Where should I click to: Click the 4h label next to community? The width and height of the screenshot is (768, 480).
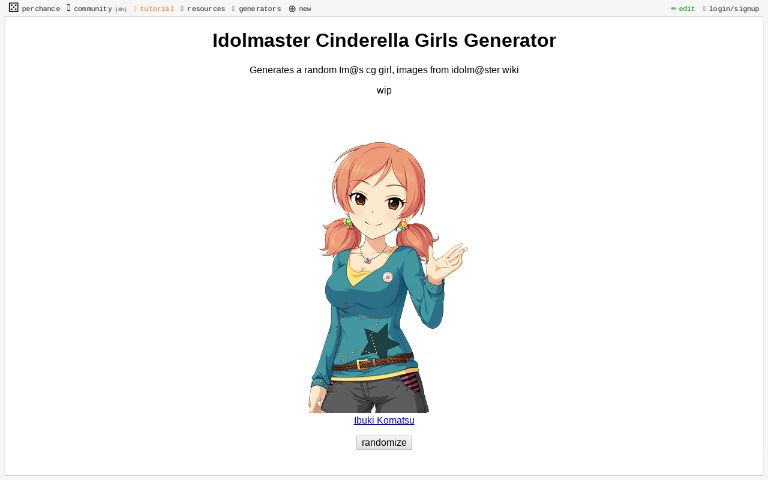tap(121, 9)
